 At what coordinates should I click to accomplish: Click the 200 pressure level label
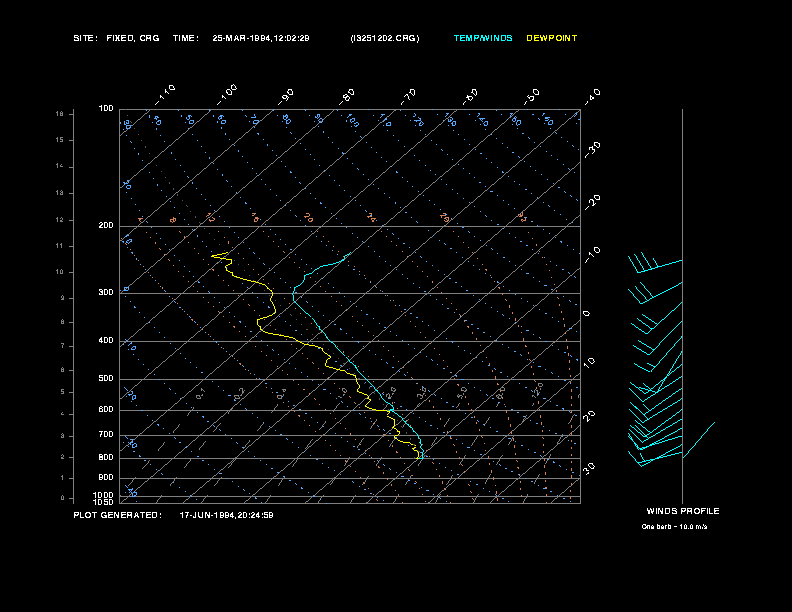tap(106, 226)
